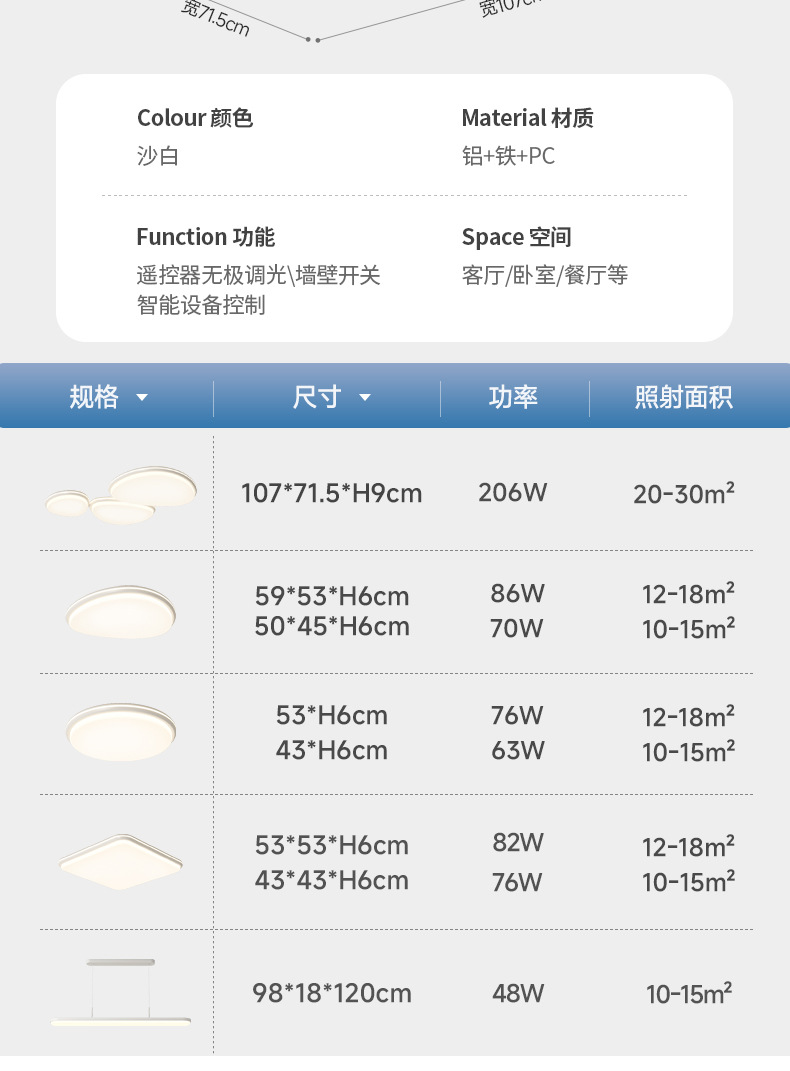This screenshot has width=790, height=1071.
Task: Select the pebble-shaped ceiling lamp image
Action: (121, 607)
